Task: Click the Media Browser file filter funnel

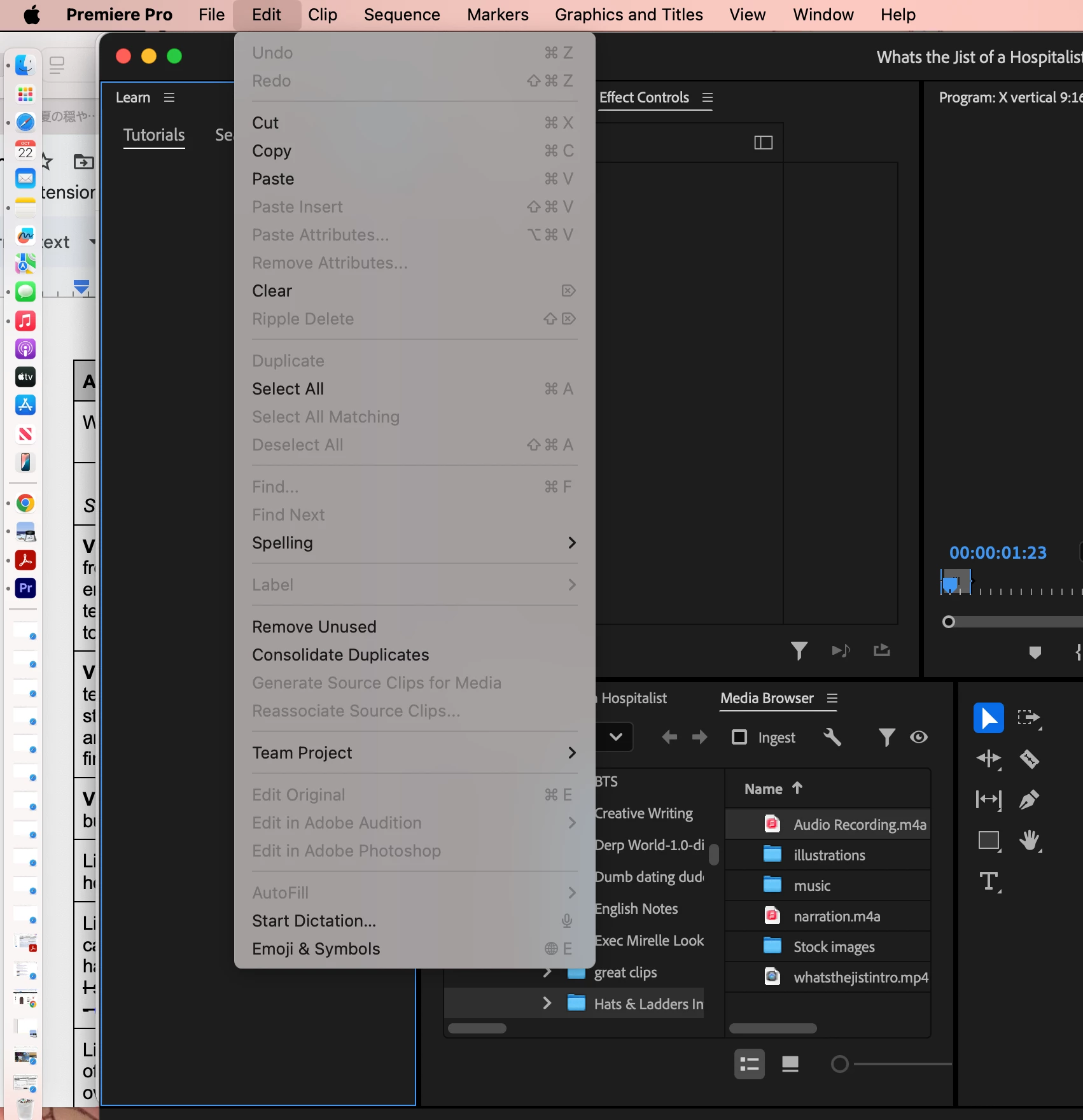Action: pos(886,737)
